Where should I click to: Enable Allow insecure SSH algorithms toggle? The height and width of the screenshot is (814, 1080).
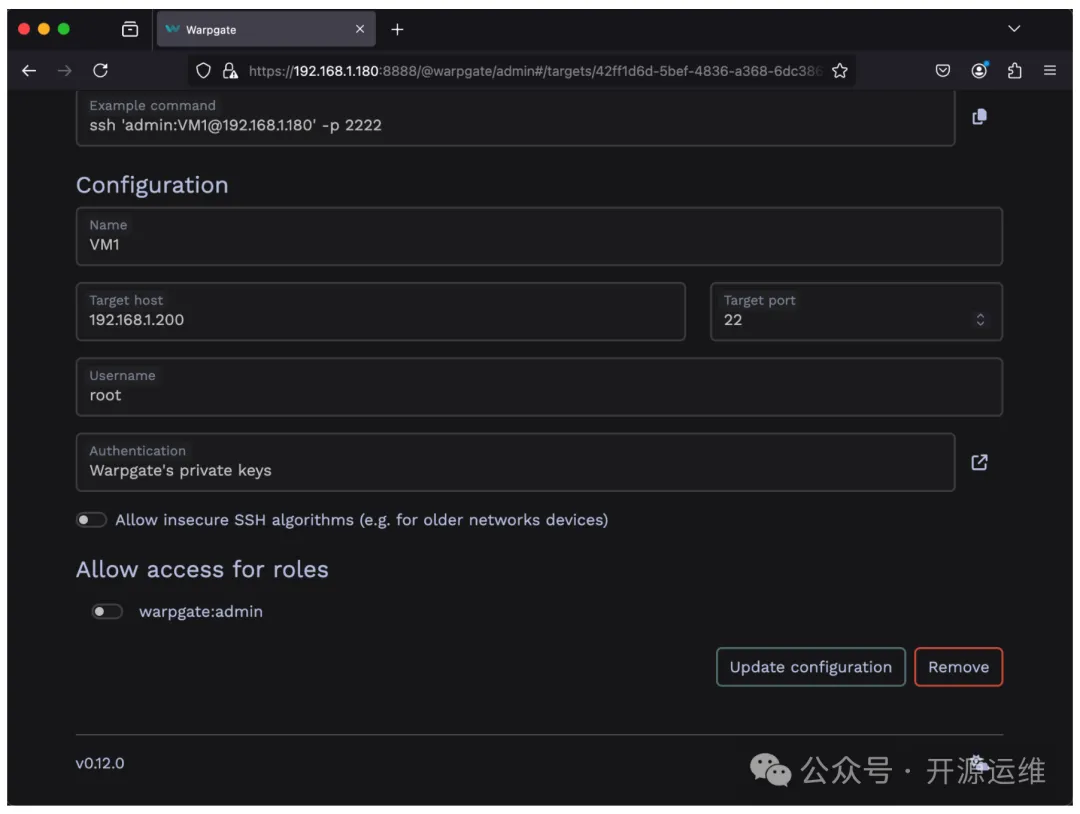[92, 520]
